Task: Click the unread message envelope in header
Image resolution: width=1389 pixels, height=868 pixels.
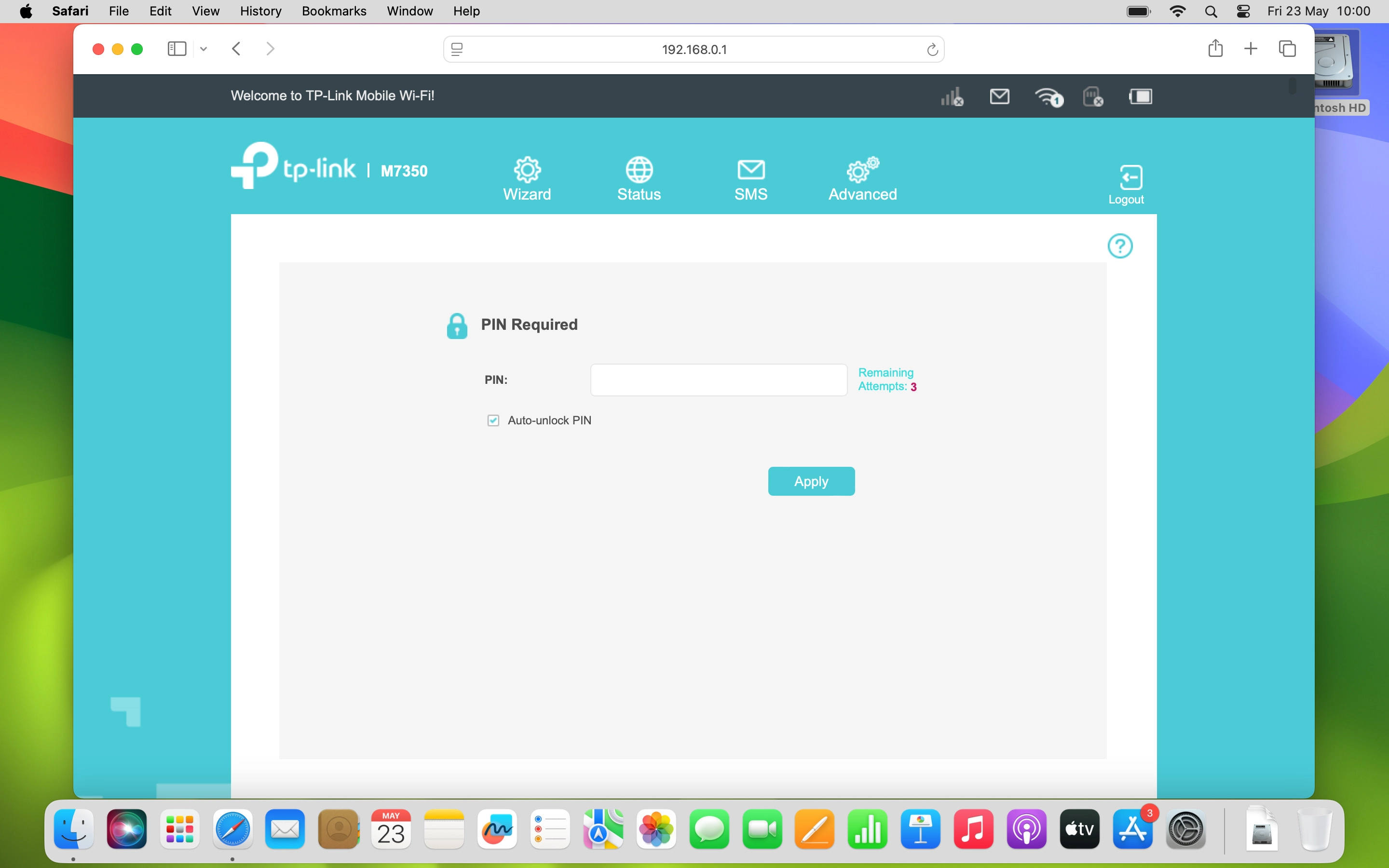Action: point(999,96)
